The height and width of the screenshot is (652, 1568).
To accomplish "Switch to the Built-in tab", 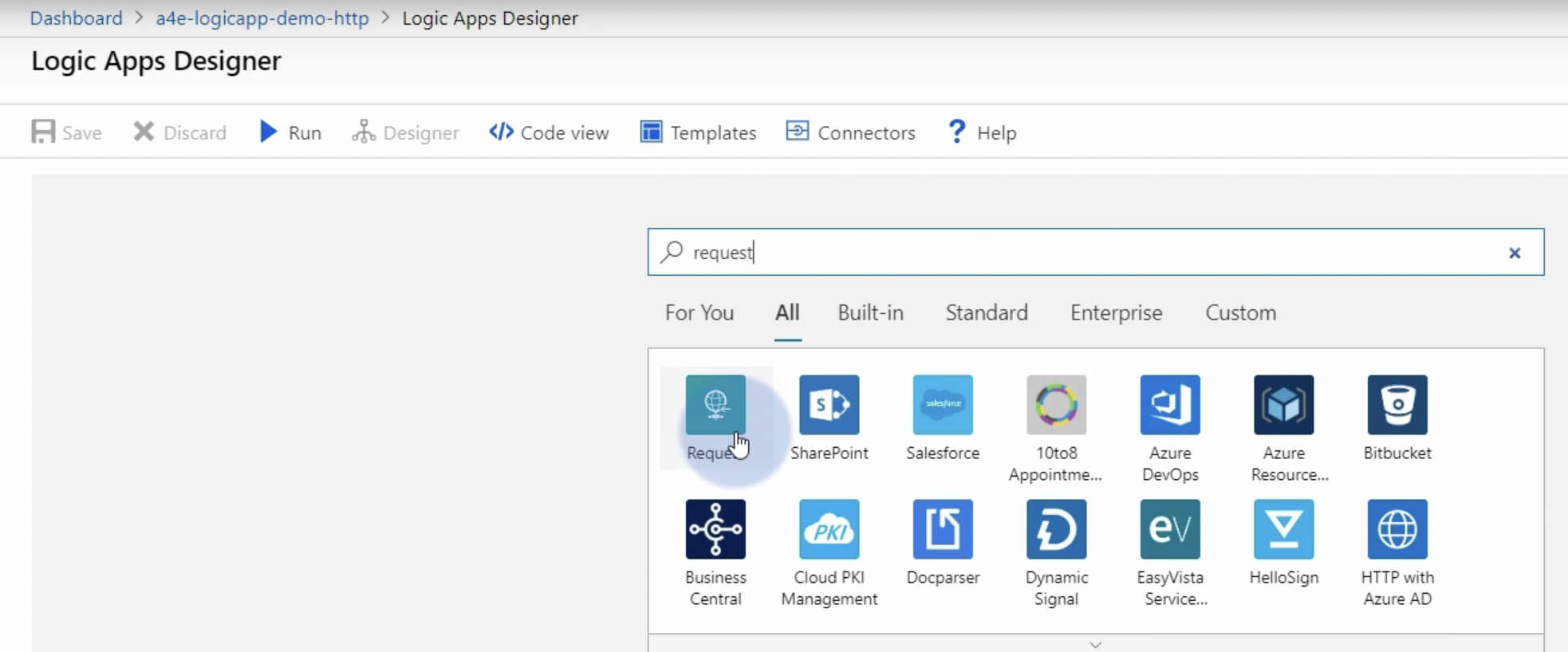I will coord(870,312).
